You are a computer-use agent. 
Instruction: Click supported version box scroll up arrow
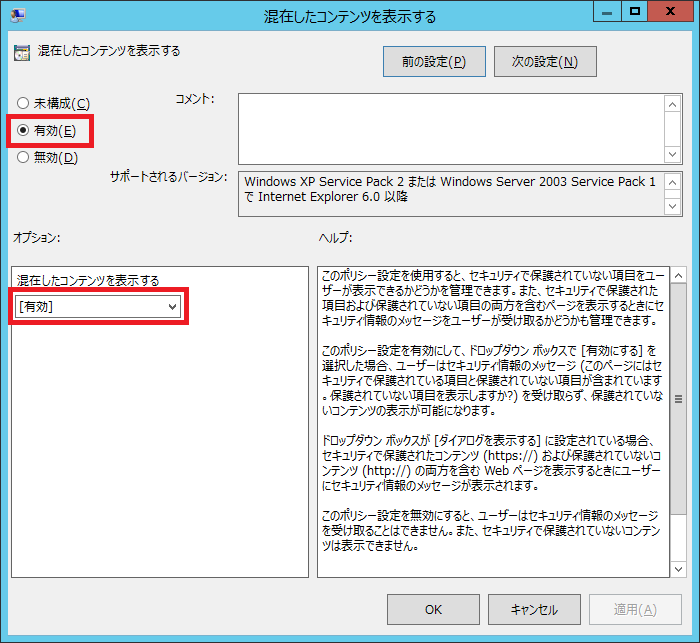(673, 182)
